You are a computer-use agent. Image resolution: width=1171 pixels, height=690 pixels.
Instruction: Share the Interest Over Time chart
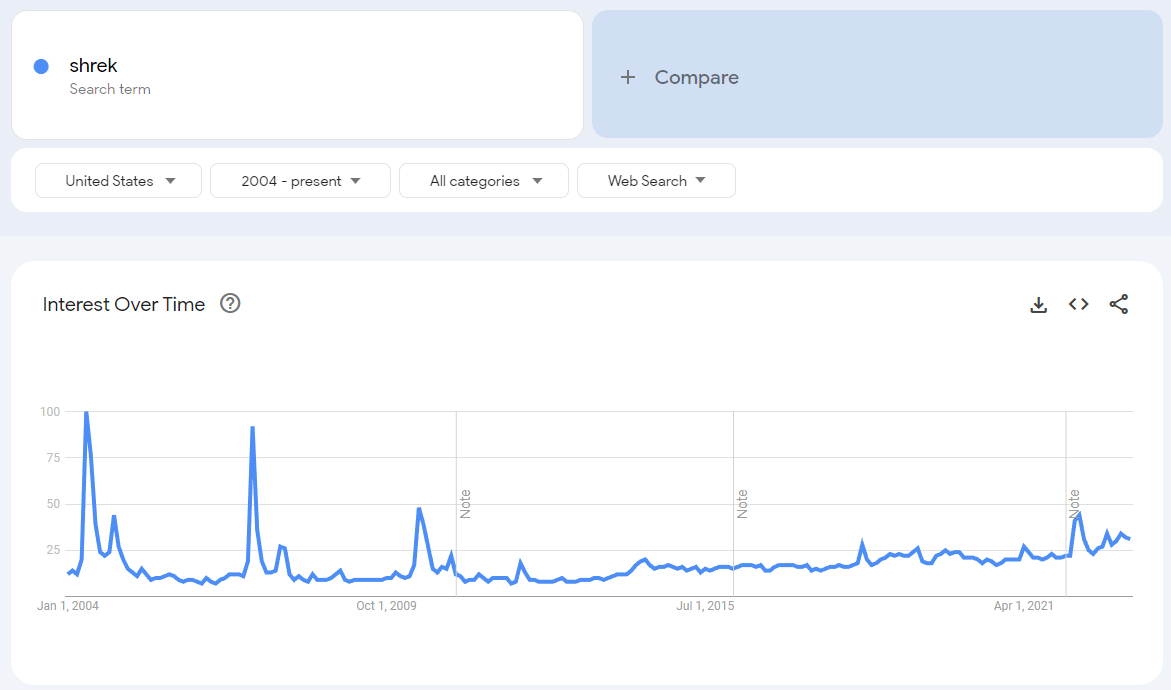[1119, 304]
